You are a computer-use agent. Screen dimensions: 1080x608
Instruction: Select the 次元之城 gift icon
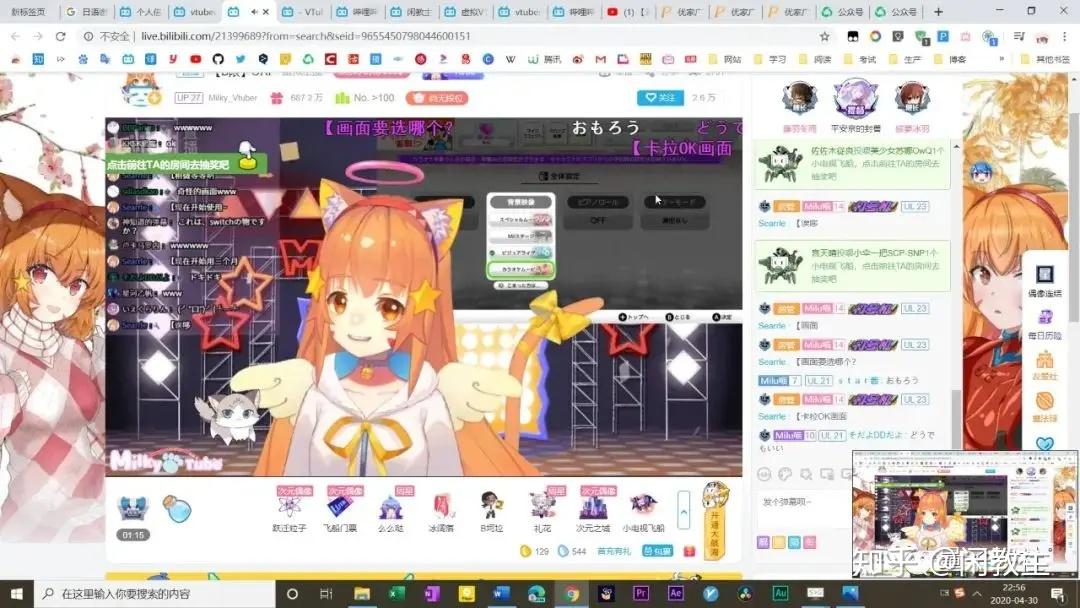pos(593,507)
